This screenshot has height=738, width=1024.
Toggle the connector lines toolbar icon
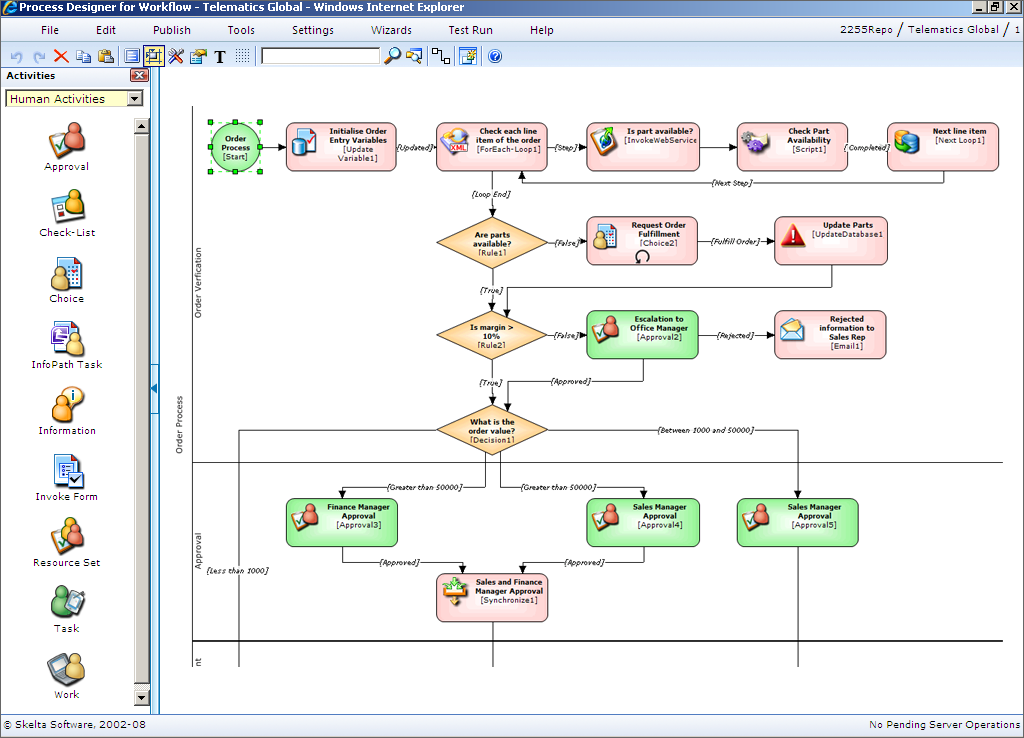coord(440,57)
